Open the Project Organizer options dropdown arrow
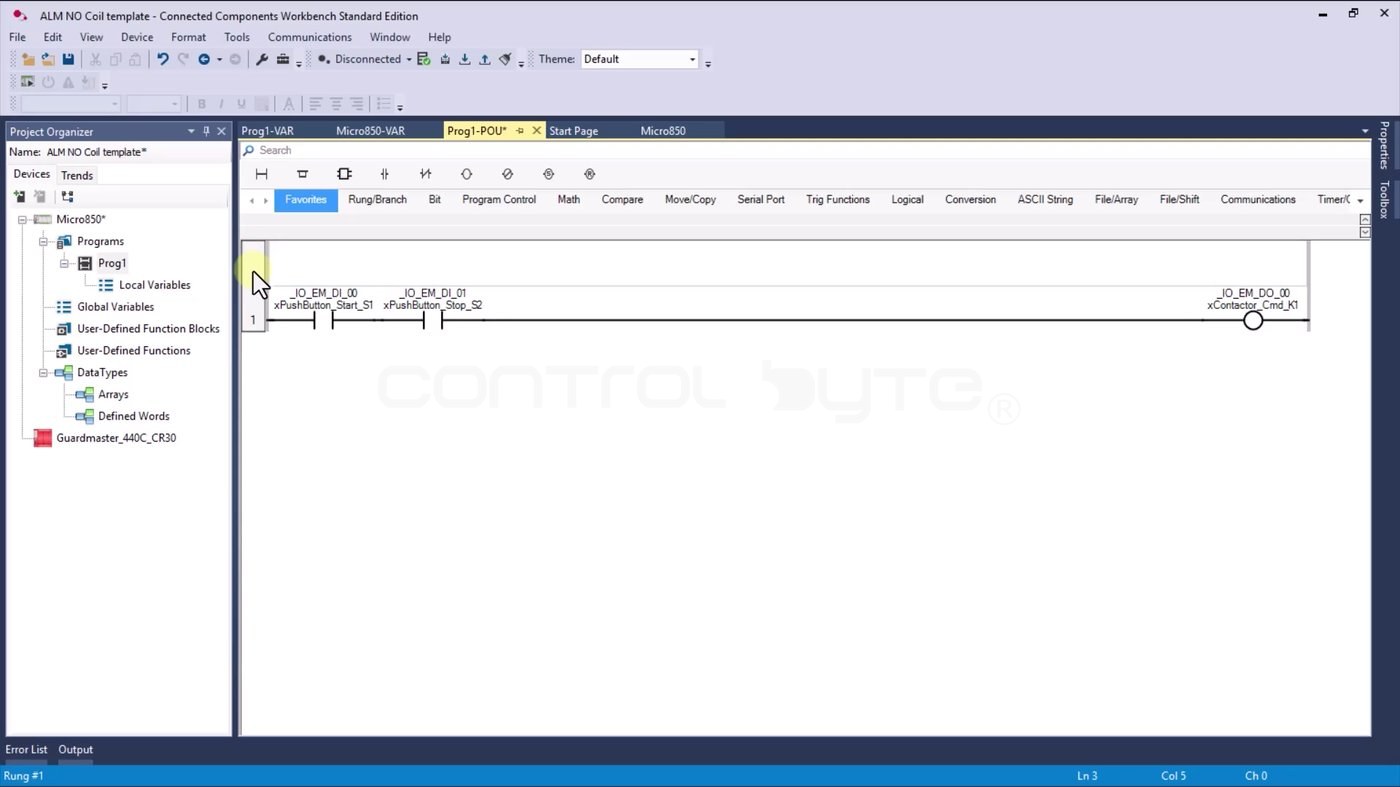This screenshot has width=1400, height=787. (191, 131)
